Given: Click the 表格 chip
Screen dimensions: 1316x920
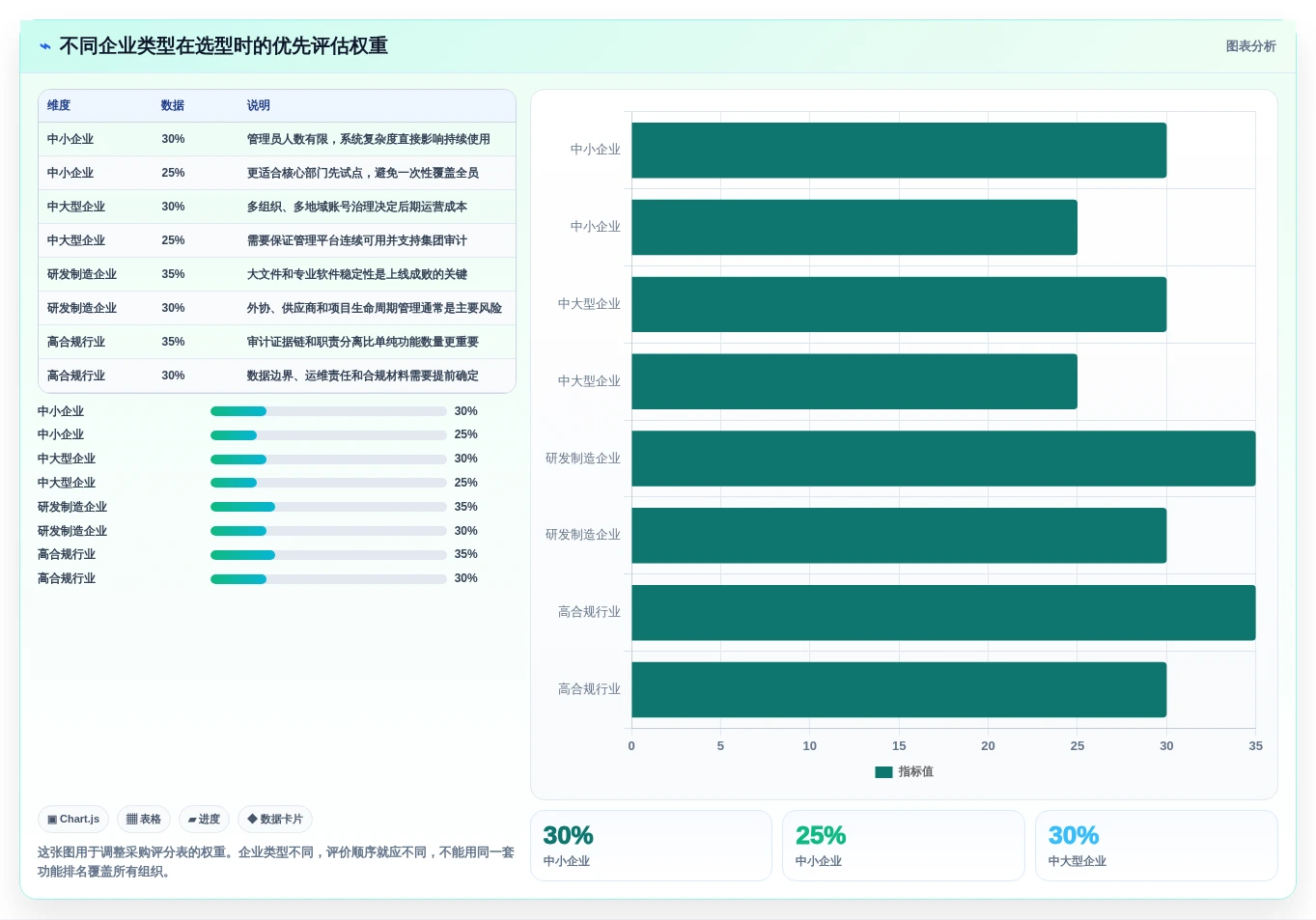Looking at the screenshot, I should [x=144, y=820].
